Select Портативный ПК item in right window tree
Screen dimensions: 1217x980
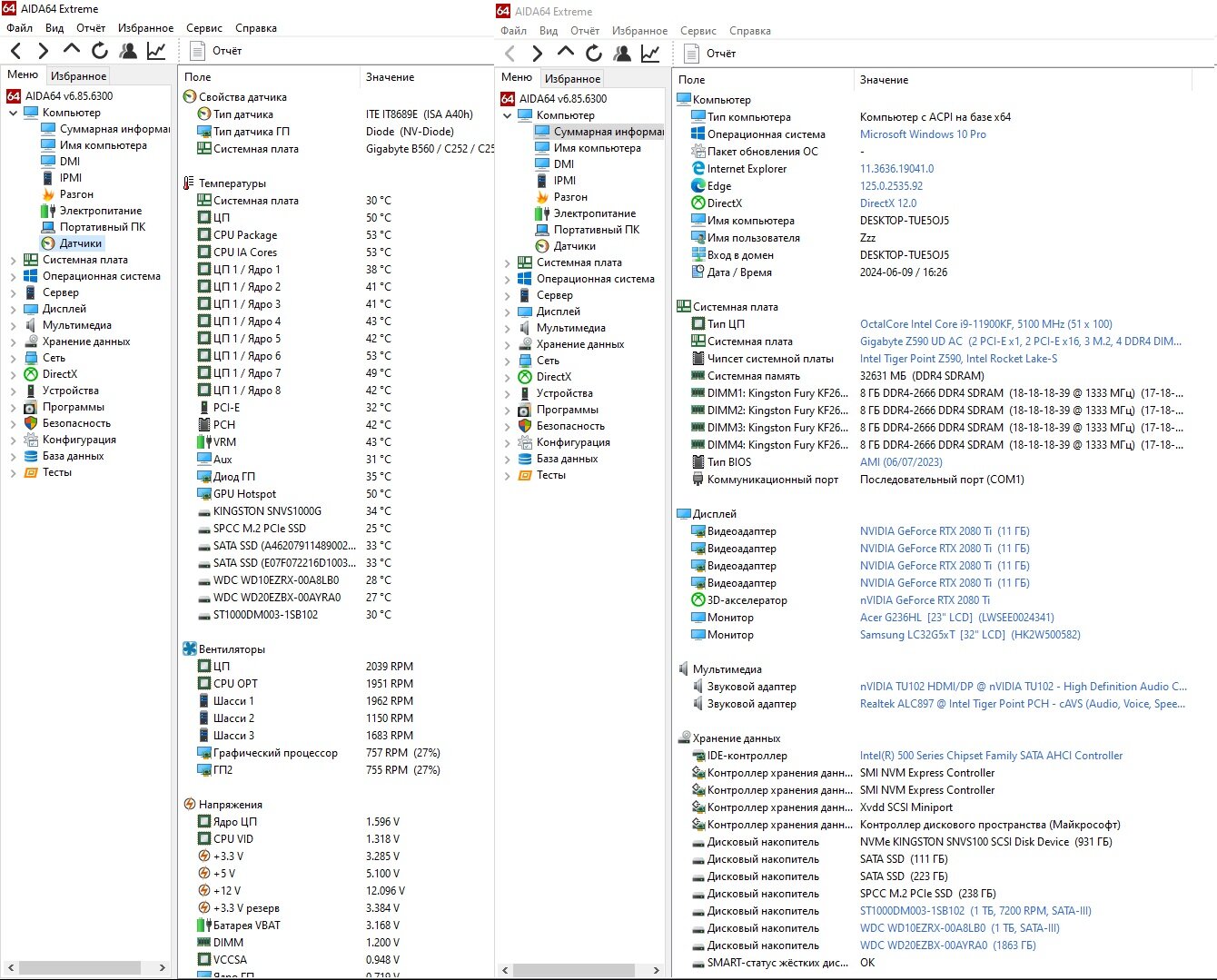point(588,230)
